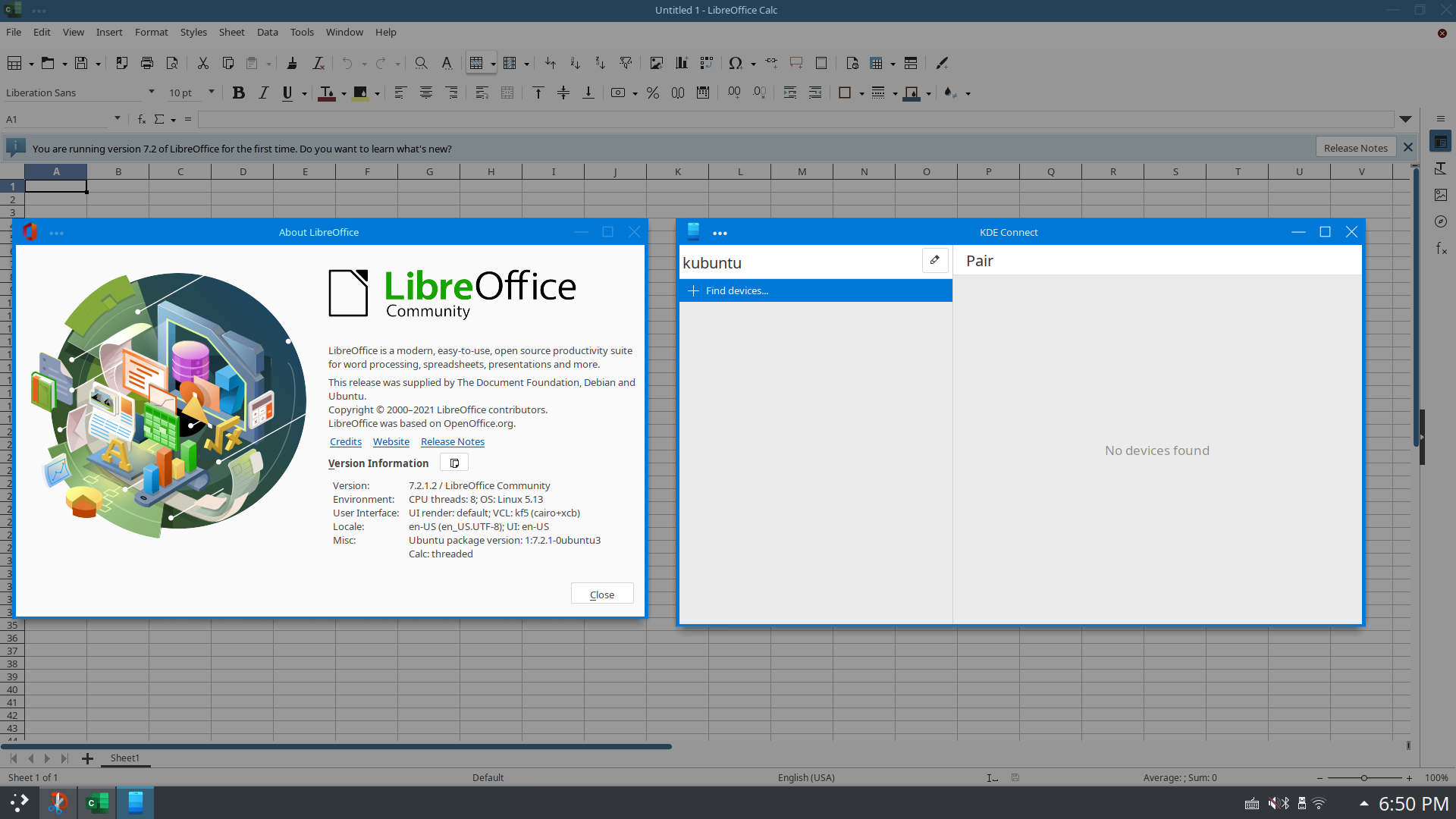Toggle Wrap Text button
The width and height of the screenshot is (1456, 819).
482,93
